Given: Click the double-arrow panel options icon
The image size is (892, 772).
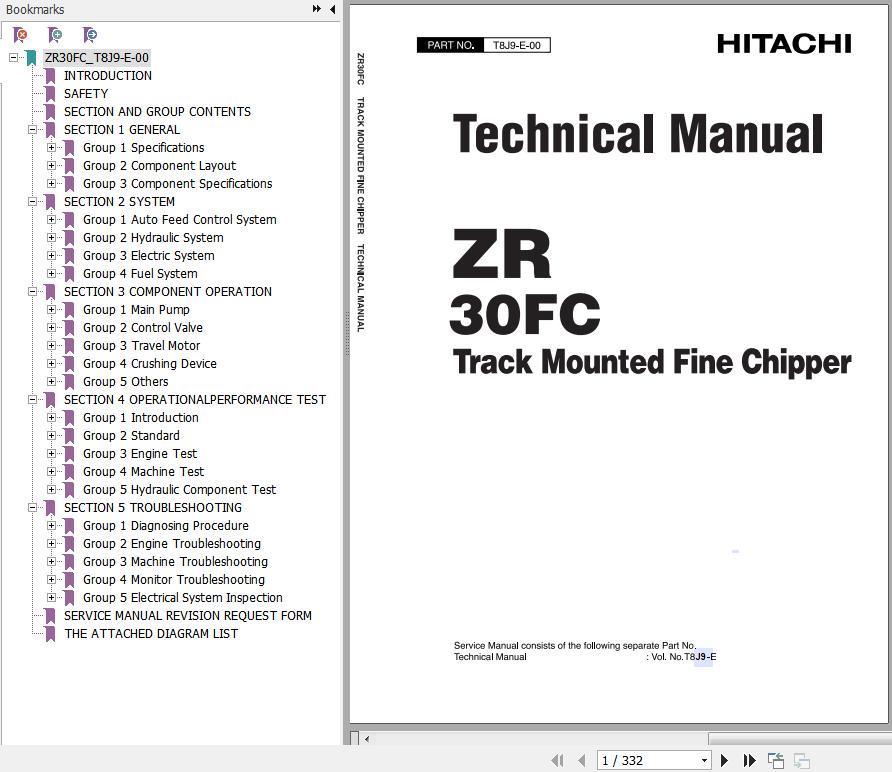Looking at the screenshot, I should (317, 9).
